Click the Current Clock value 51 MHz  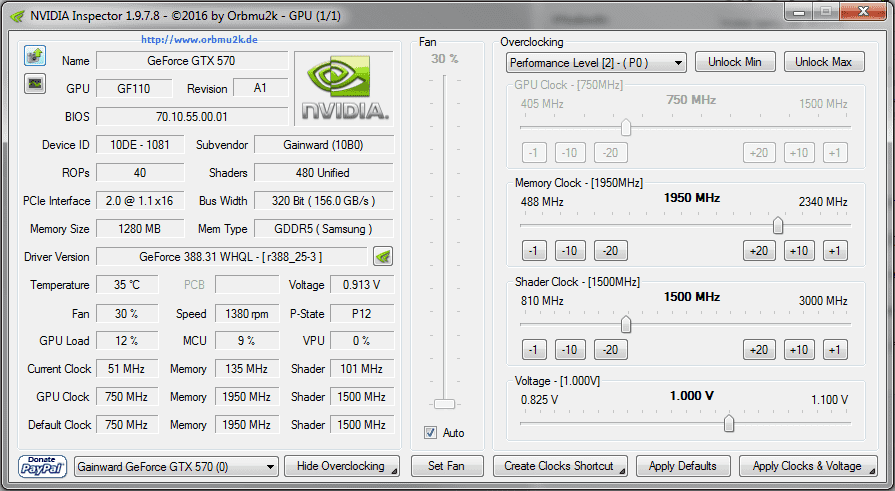click(127, 368)
